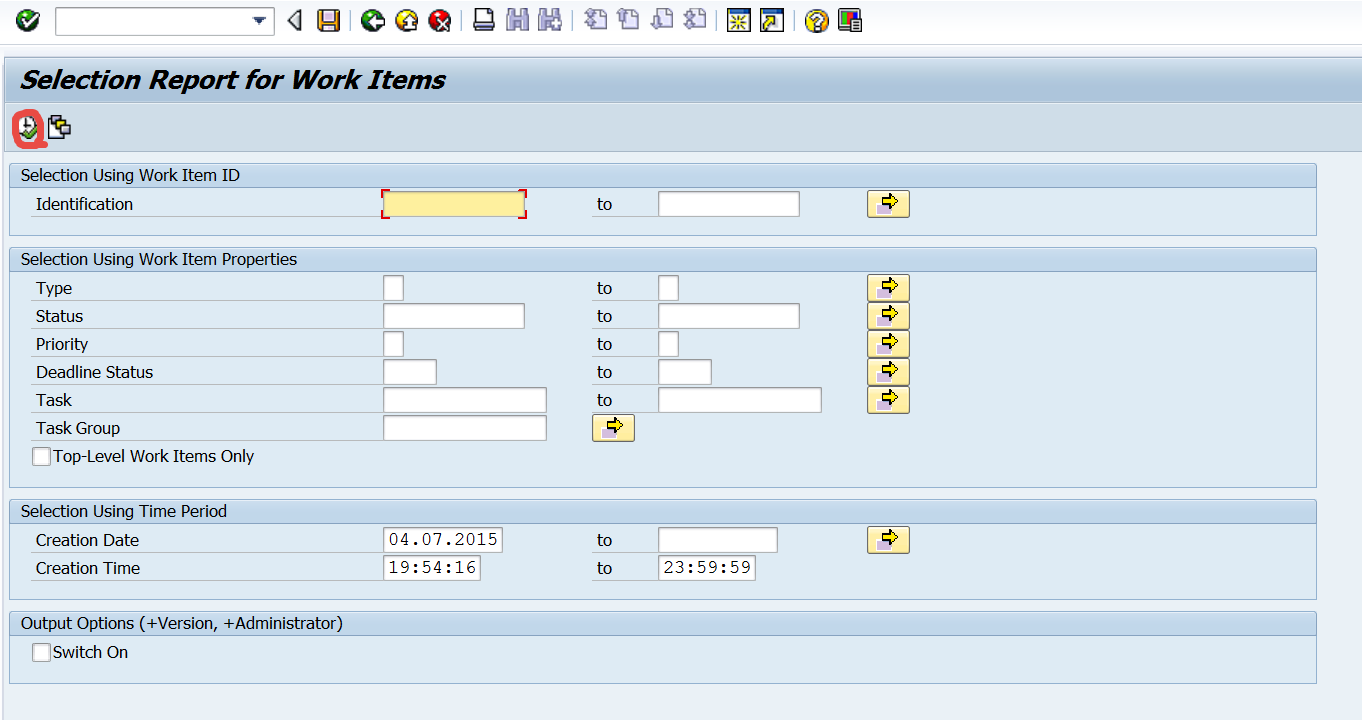This screenshot has height=720, width=1362.
Task: Open the Print icon
Action: point(484,20)
